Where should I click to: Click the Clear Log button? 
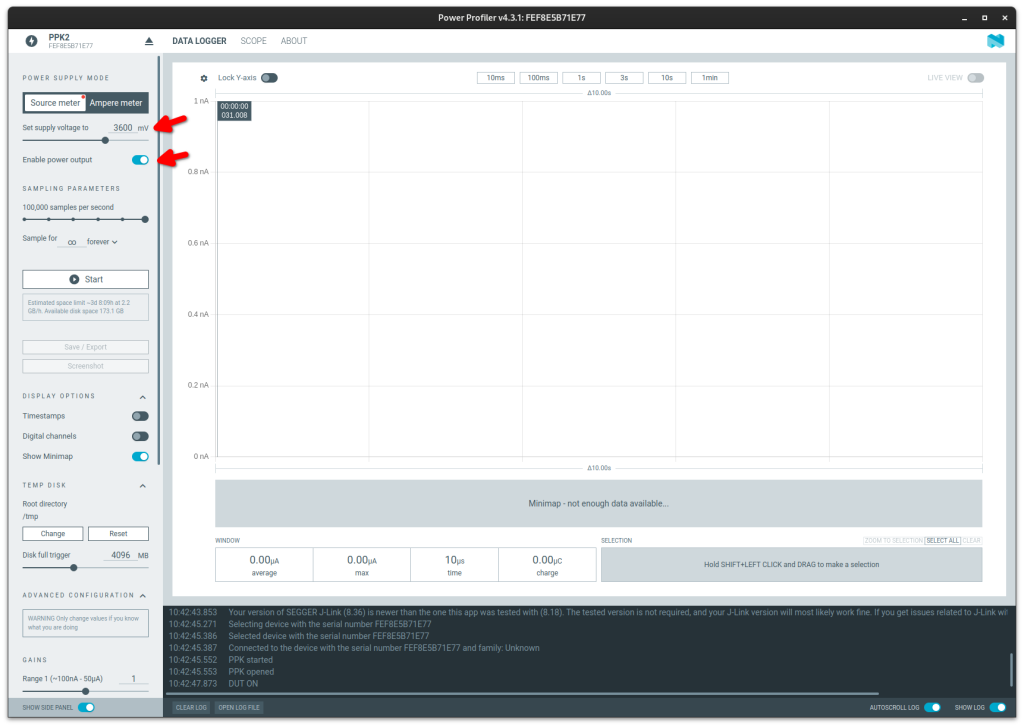(x=191, y=707)
